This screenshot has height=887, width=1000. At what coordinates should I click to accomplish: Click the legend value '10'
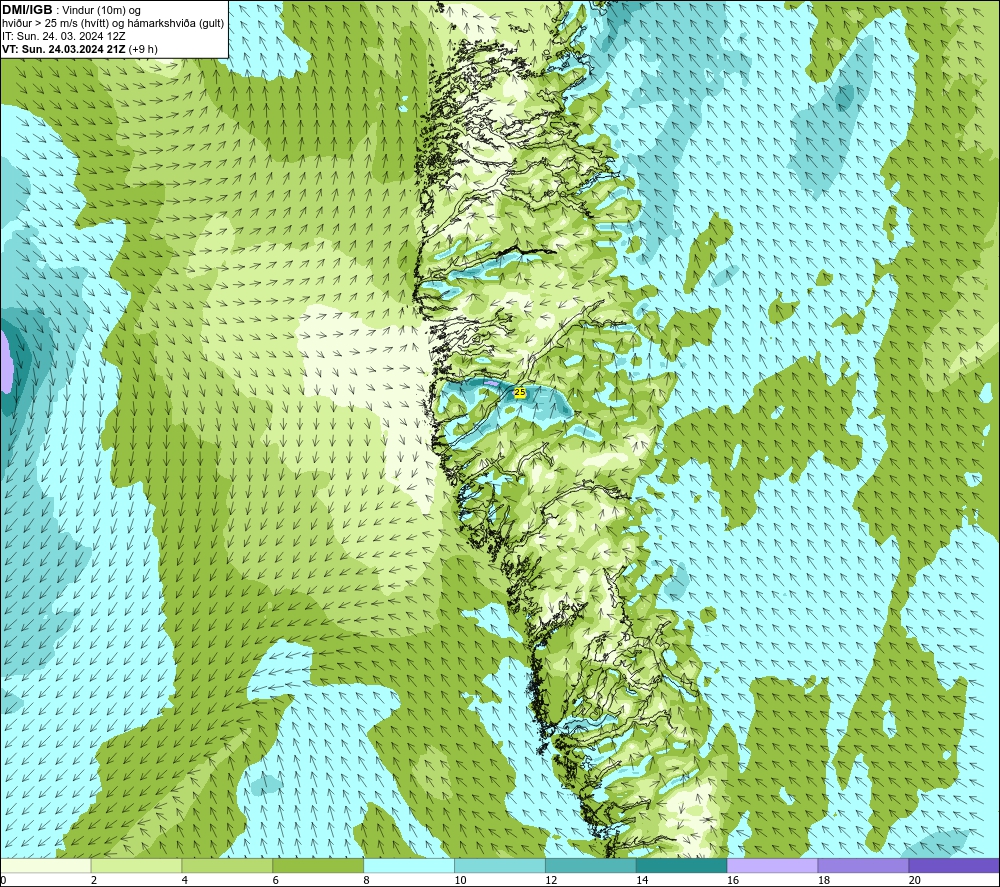[460, 881]
